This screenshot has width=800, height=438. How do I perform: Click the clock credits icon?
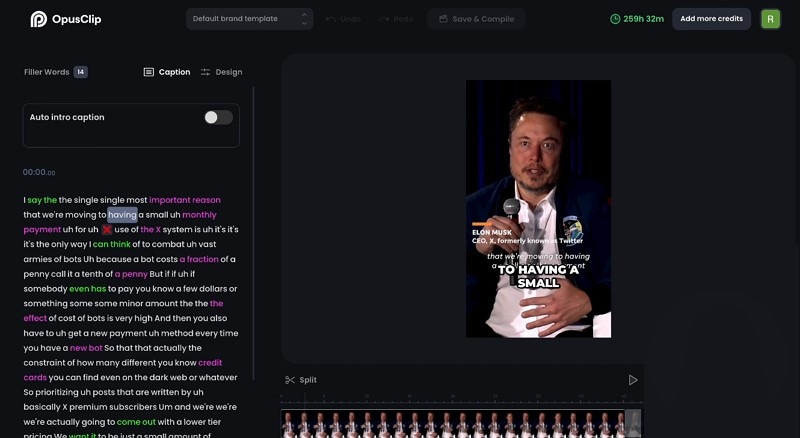tap(615, 19)
